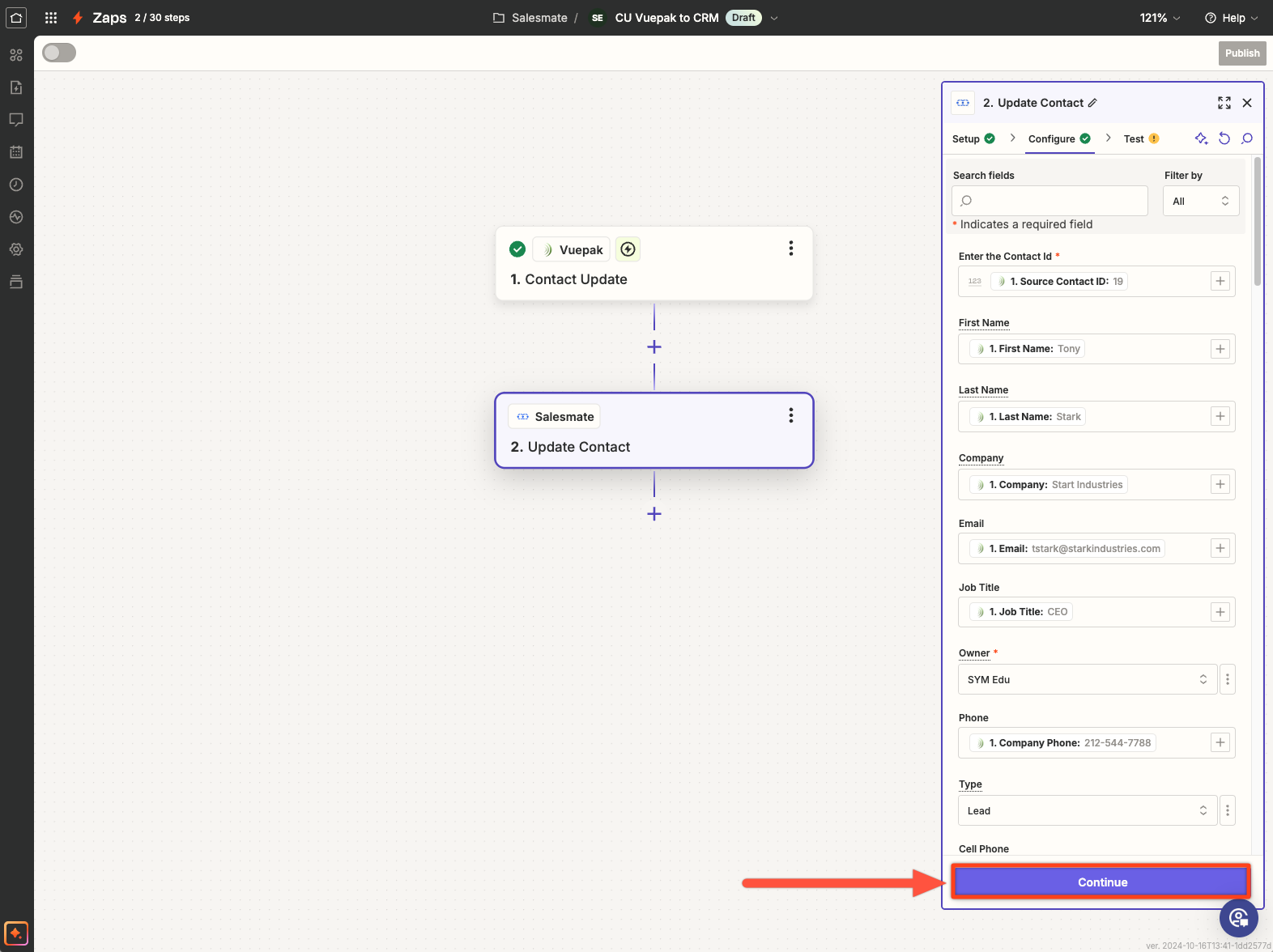
Task: Expand the Owner SYM Edu dropdown
Action: (1087, 679)
